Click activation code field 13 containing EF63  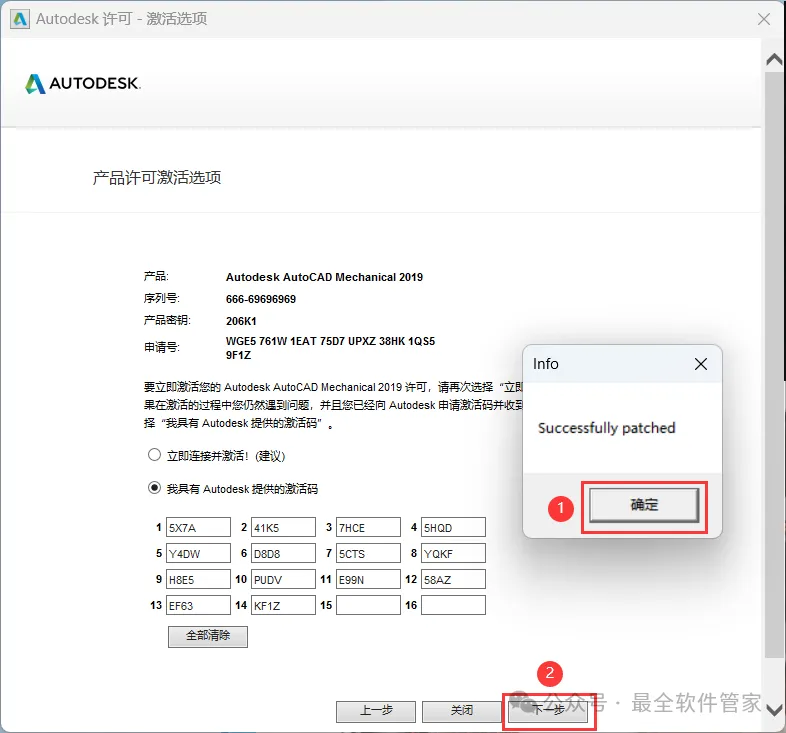click(198, 605)
